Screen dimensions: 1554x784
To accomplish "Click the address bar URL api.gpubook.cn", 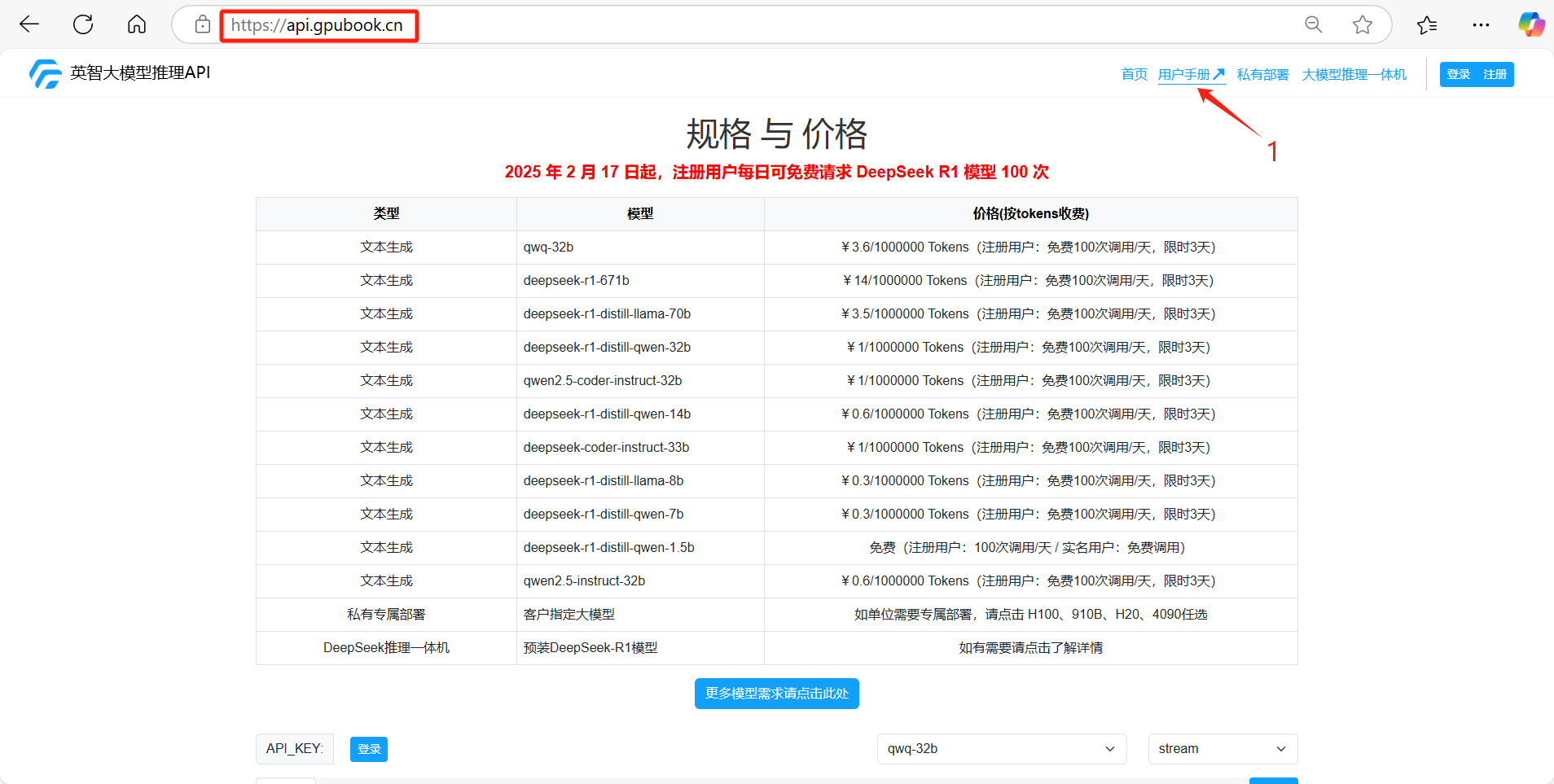I will pos(318,25).
